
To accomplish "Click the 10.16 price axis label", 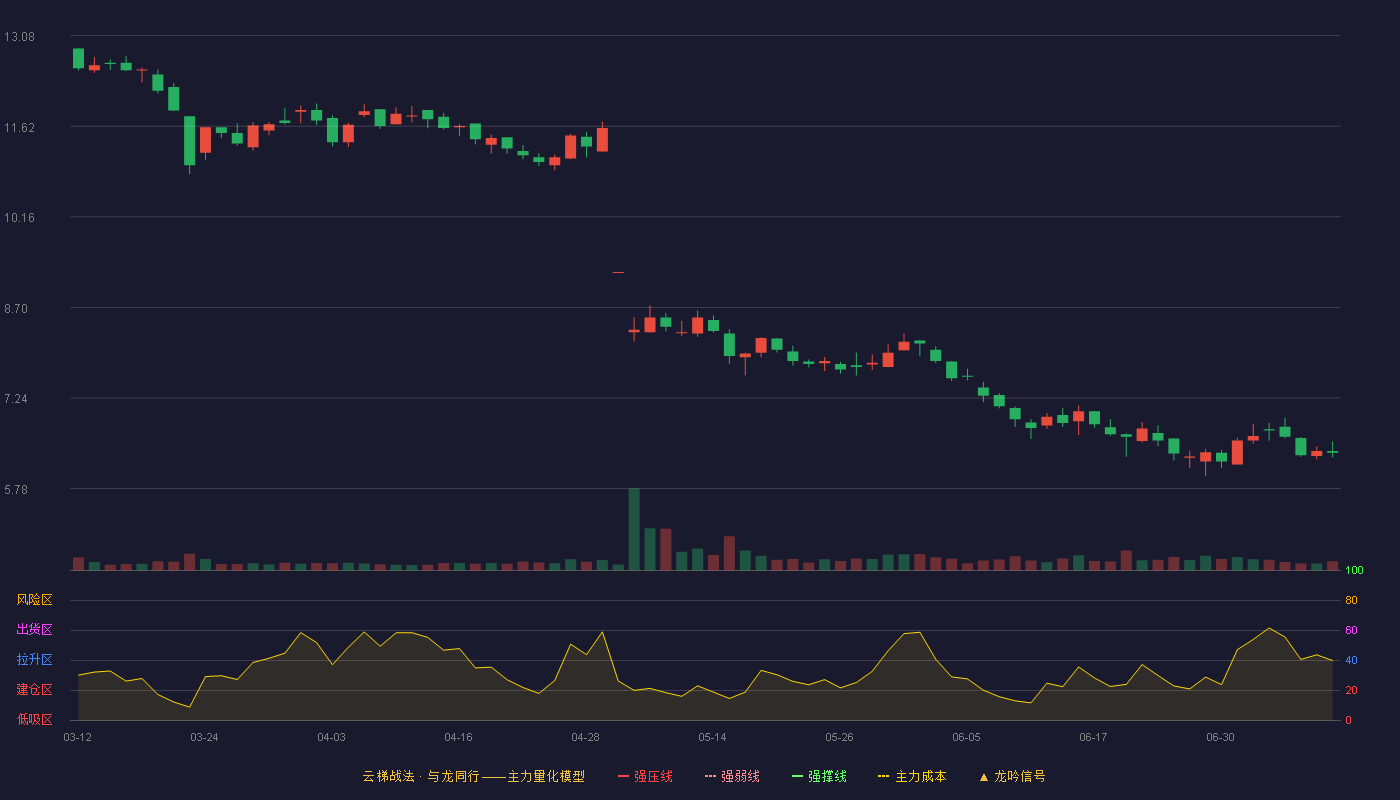I will tap(19, 218).
